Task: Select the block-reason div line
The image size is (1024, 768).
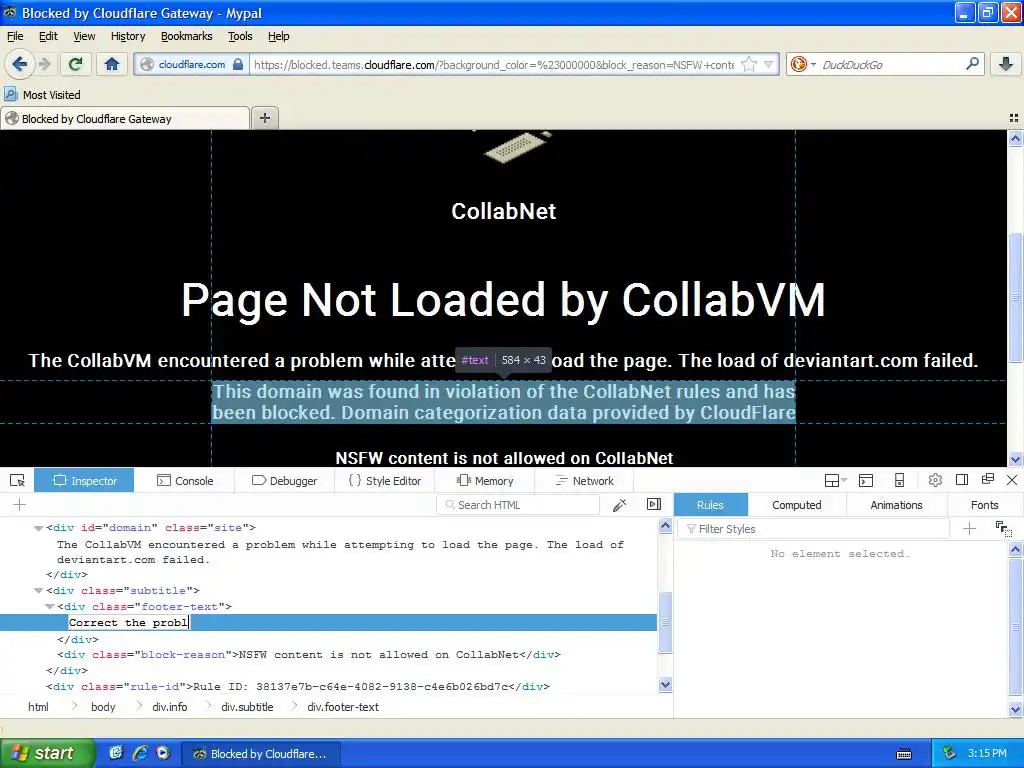Action: (309, 654)
